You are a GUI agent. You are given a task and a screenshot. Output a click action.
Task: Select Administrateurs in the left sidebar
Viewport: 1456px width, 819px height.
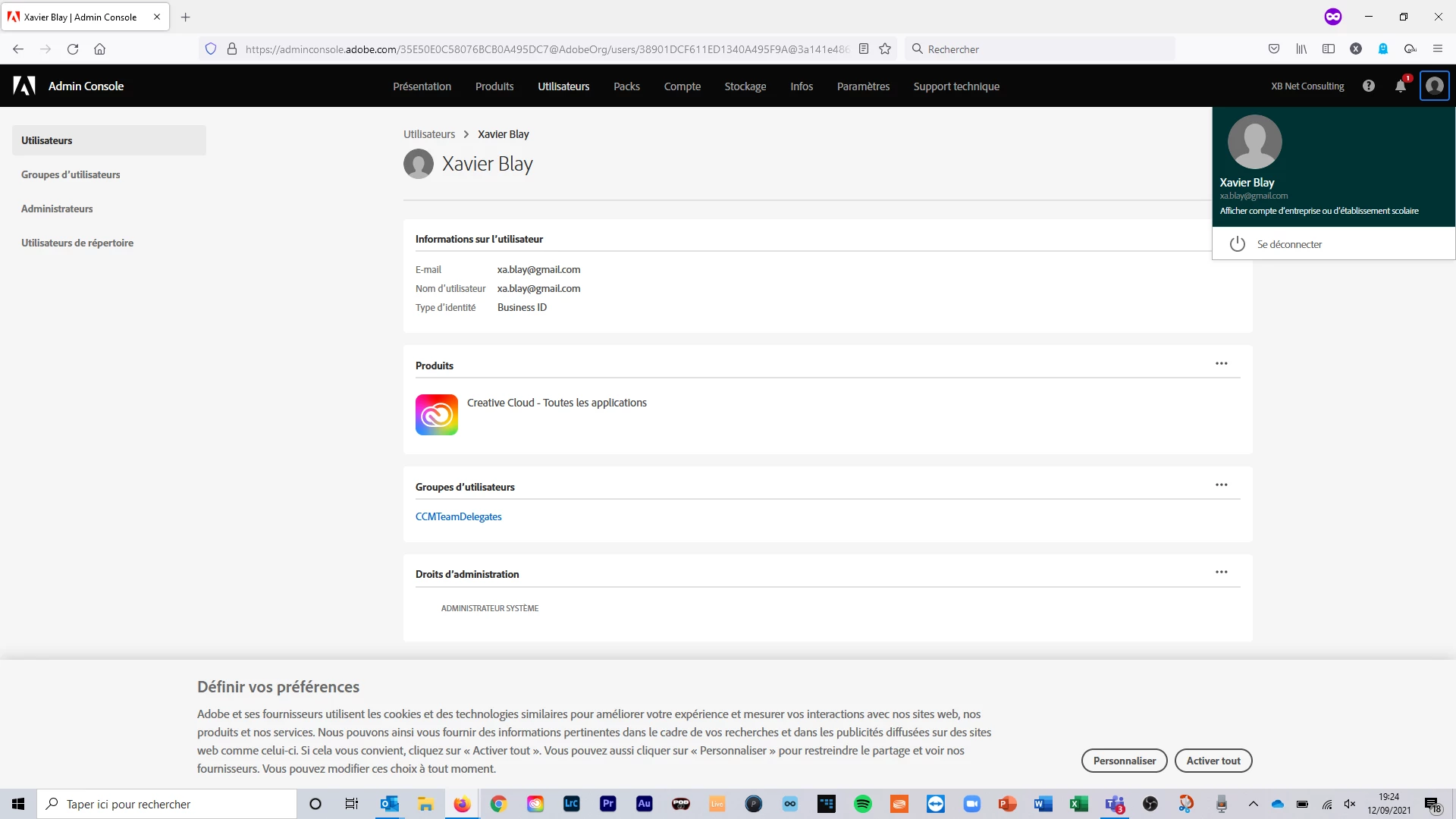[57, 209]
